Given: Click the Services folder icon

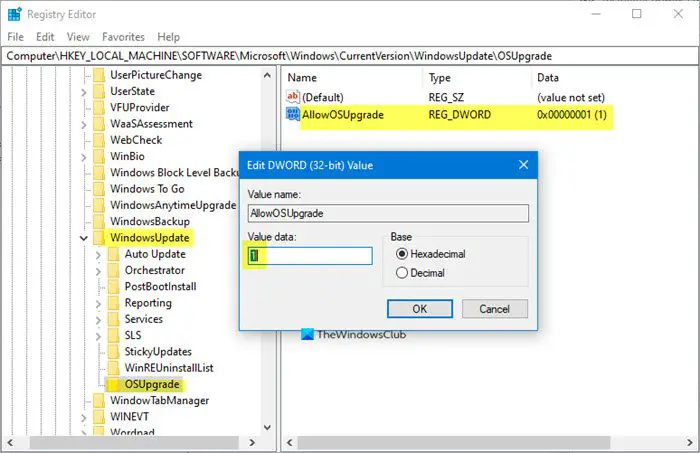Looking at the screenshot, I should click(113, 320).
